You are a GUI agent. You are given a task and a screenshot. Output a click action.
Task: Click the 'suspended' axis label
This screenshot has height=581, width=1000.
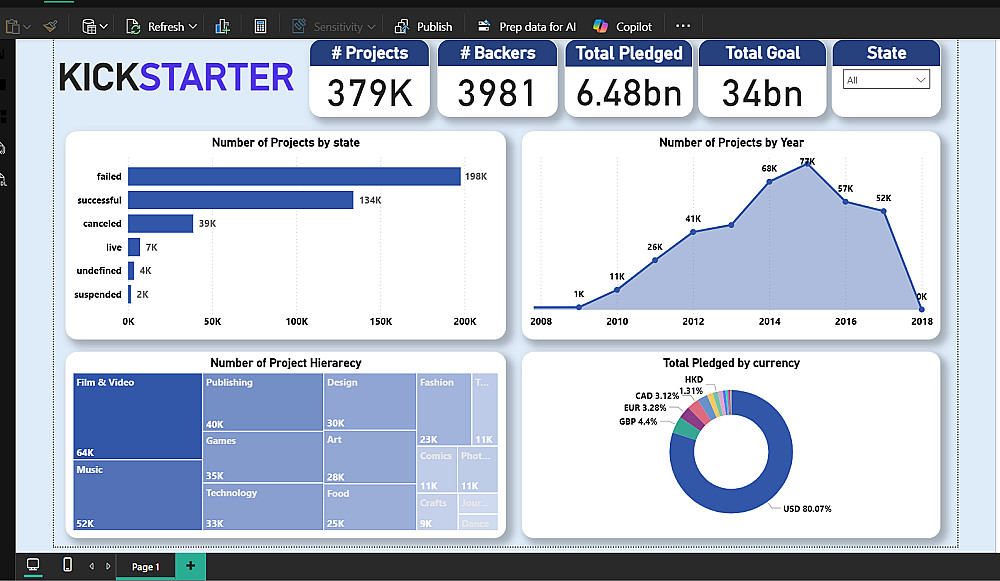[98, 294]
